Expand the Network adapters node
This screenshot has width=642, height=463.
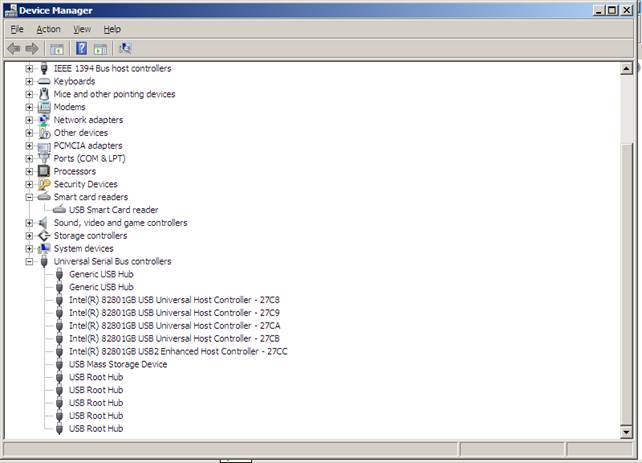[x=29, y=120]
